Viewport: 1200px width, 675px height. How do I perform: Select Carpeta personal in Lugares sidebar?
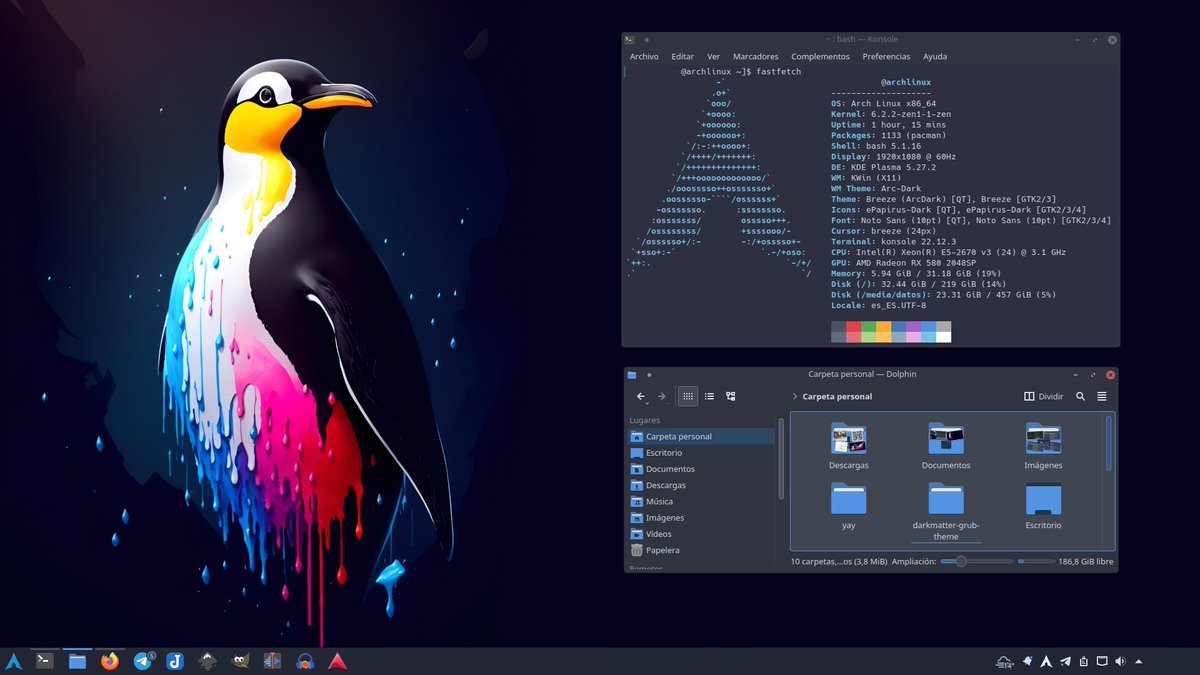(701, 436)
